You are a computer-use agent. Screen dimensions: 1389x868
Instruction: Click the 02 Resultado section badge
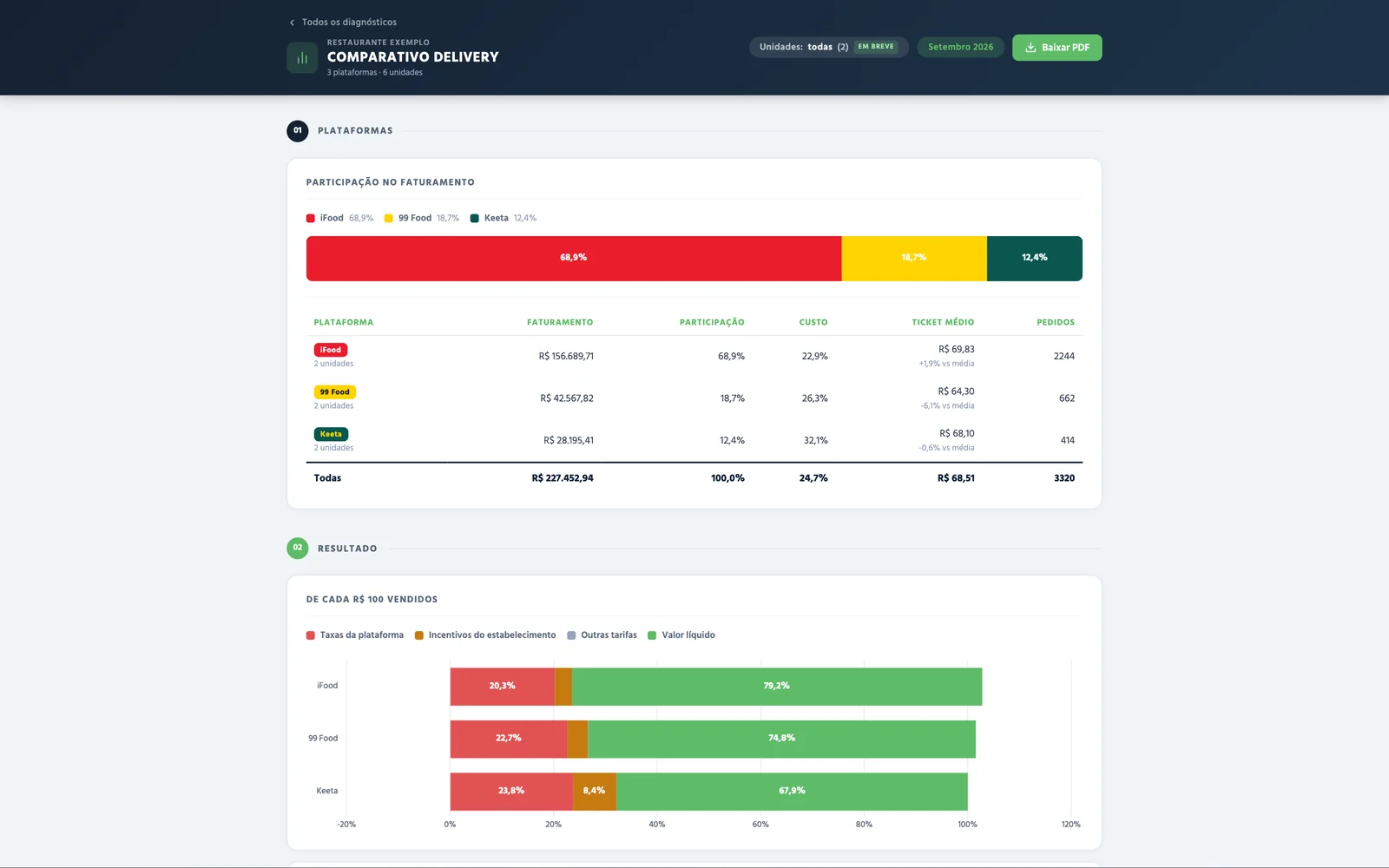click(298, 548)
